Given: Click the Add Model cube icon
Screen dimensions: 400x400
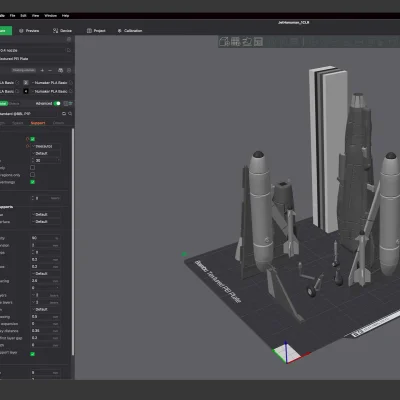Looking at the screenshot, I should coord(224,42).
